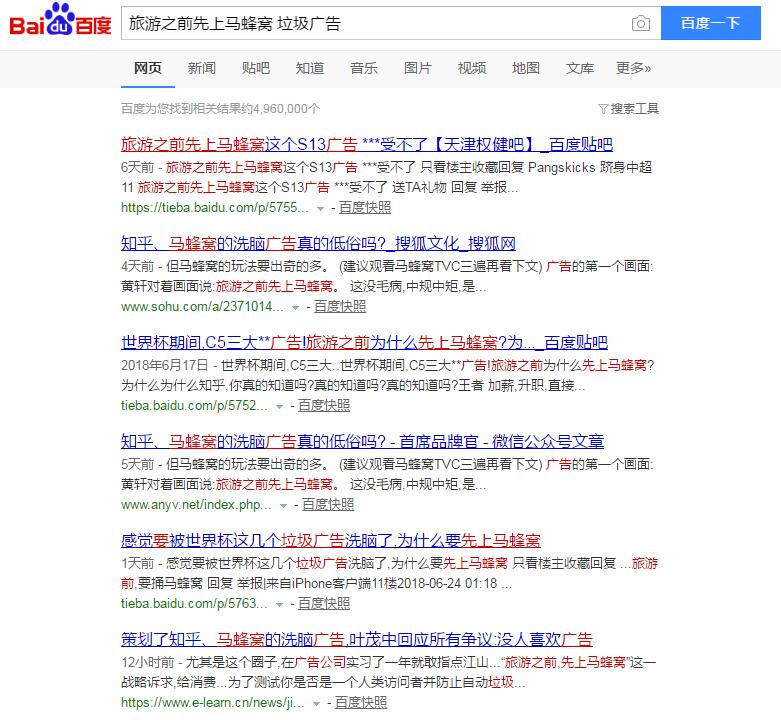This screenshot has height=720, width=781.
Task: Expand dropdown arrow next to www.e-learn.cn URL
Action: (x=316, y=703)
